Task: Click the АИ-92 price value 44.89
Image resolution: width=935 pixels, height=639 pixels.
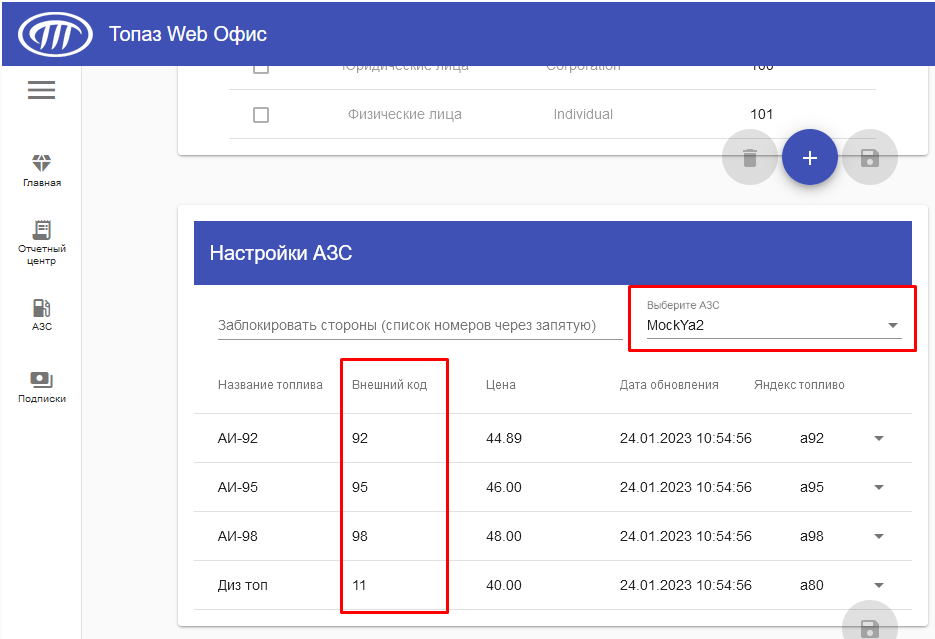Action: [504, 438]
